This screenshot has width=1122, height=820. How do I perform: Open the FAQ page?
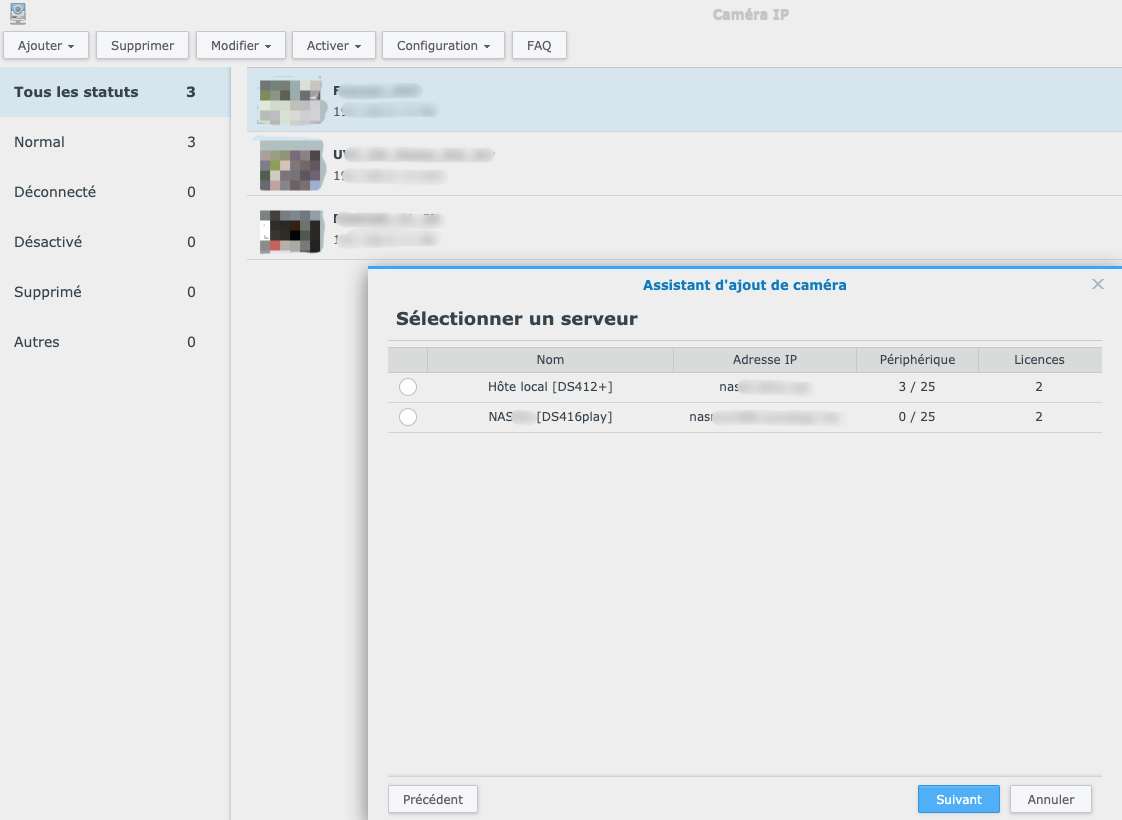[x=539, y=46]
